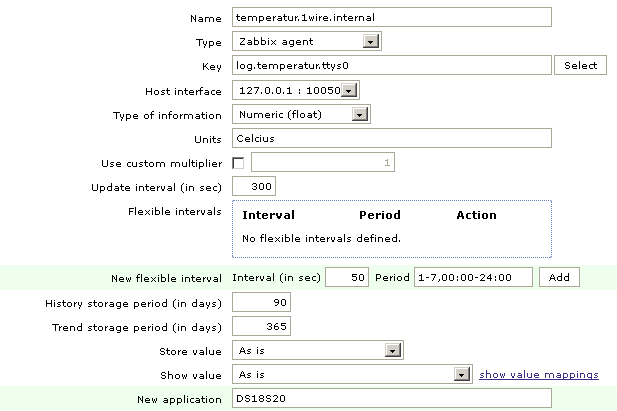This screenshot has height=411, width=617.
Task: Expand the Show value dropdown
Action: (x=351, y=375)
